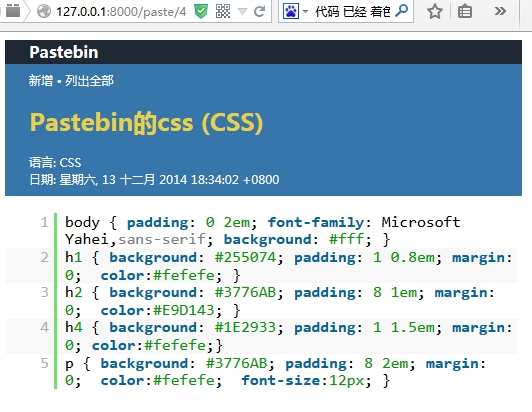Click the #3776AB value in p rule
Screen dimensions: 532x412
(236, 363)
